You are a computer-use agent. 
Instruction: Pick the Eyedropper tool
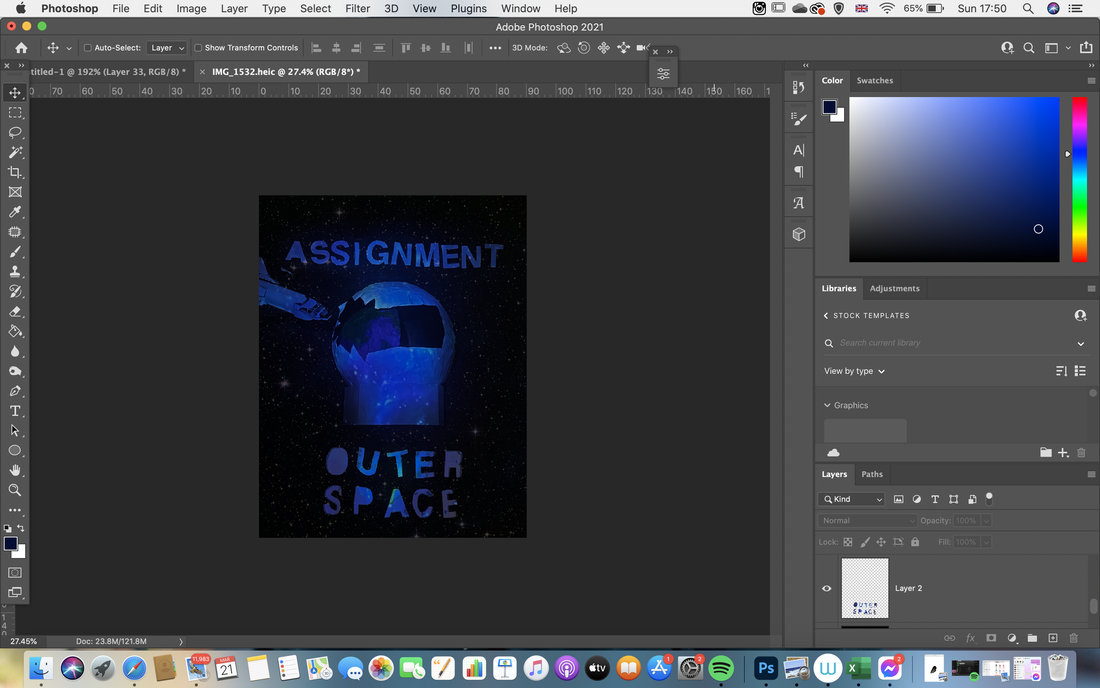coord(15,212)
